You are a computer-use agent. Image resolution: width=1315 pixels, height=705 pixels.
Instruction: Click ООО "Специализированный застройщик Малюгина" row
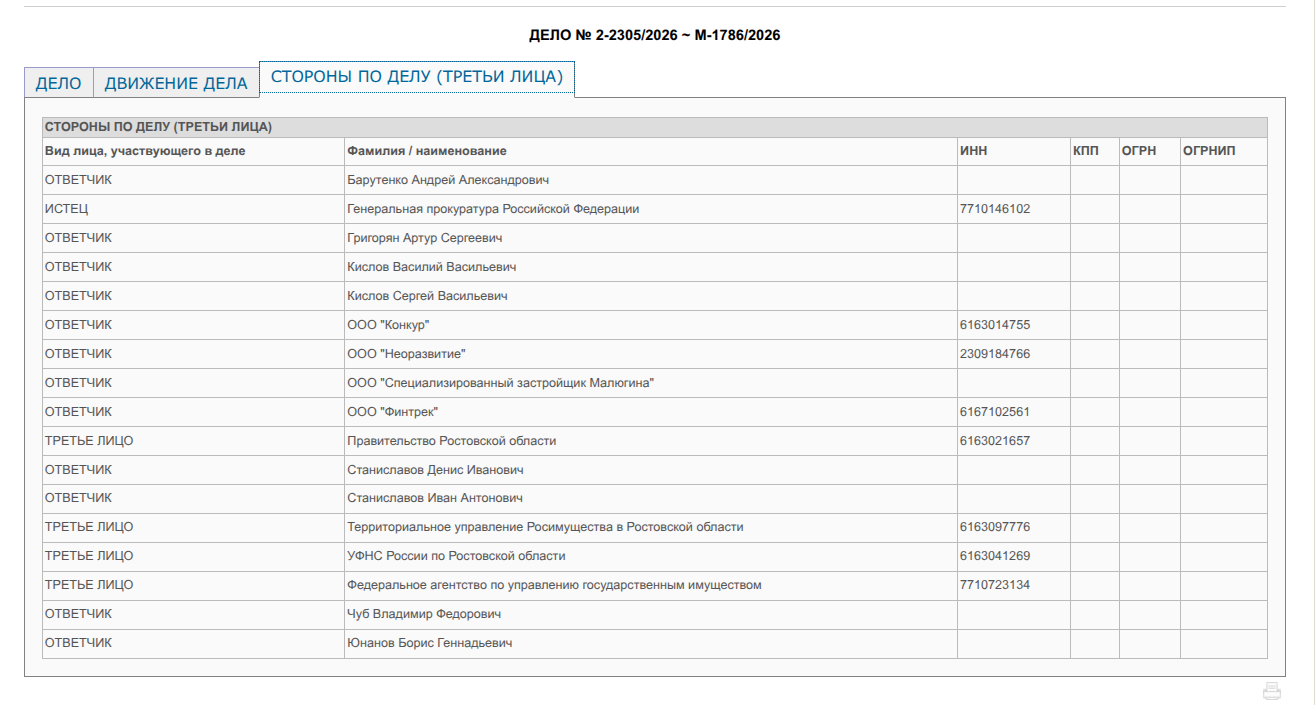[x=500, y=383]
